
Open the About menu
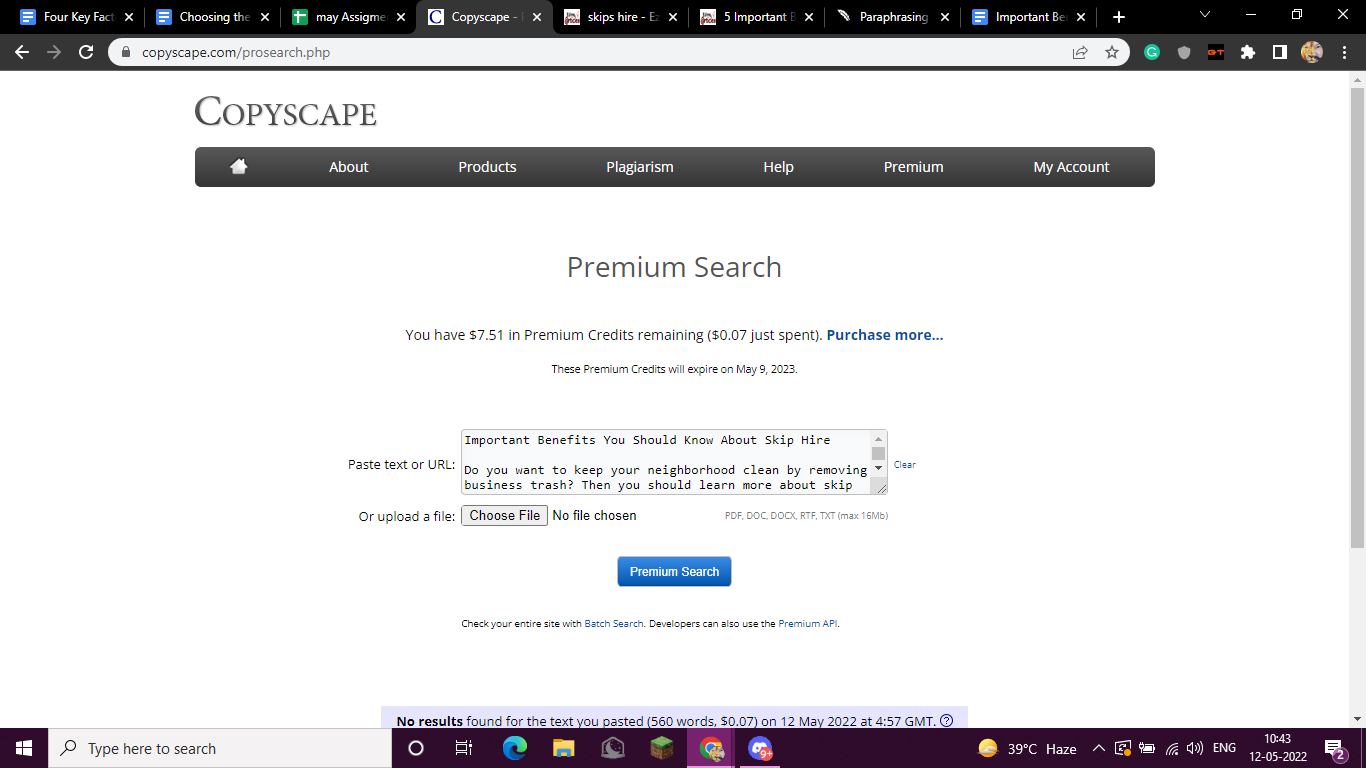click(349, 167)
